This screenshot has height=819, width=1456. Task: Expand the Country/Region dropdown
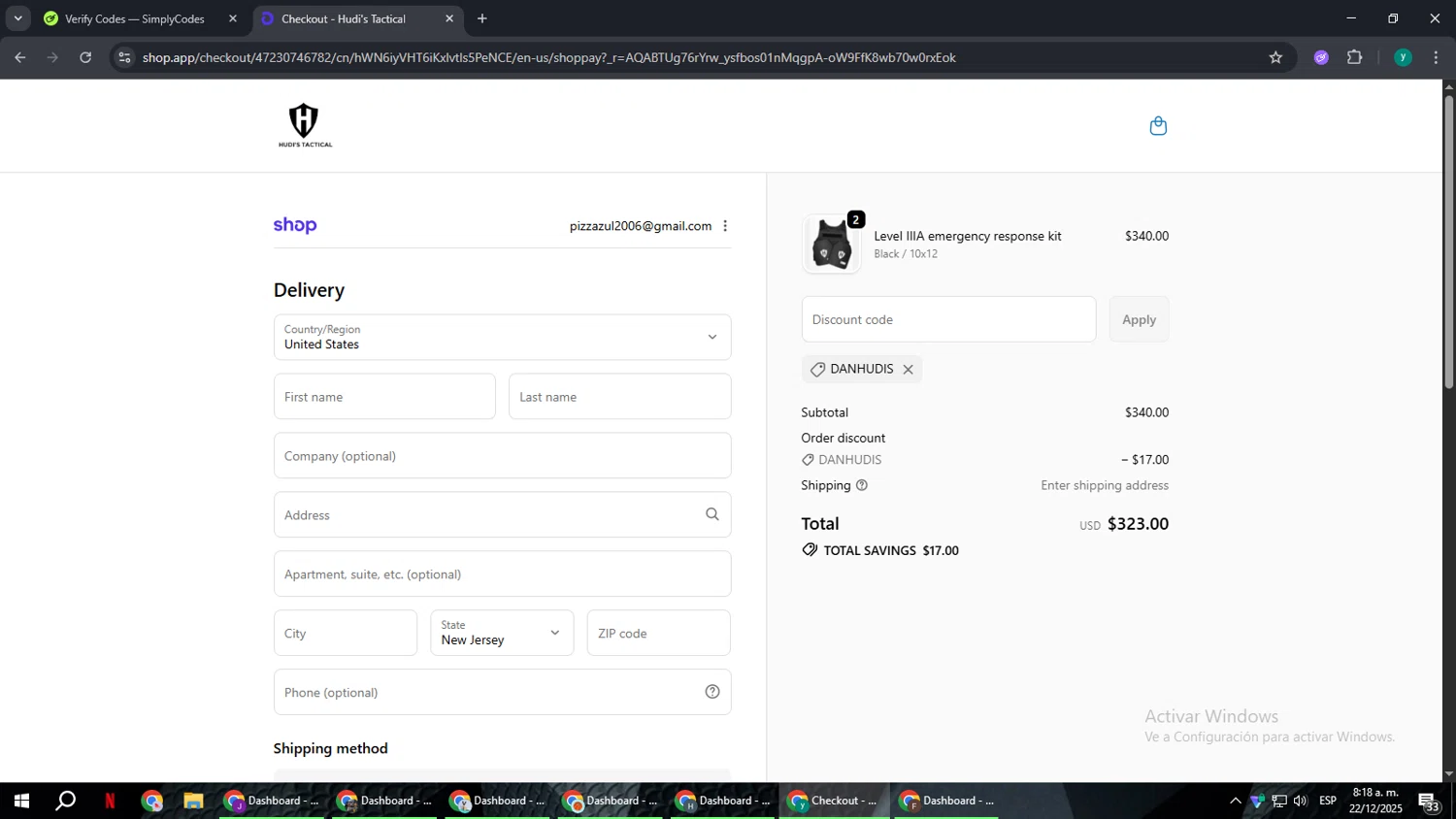coord(502,337)
